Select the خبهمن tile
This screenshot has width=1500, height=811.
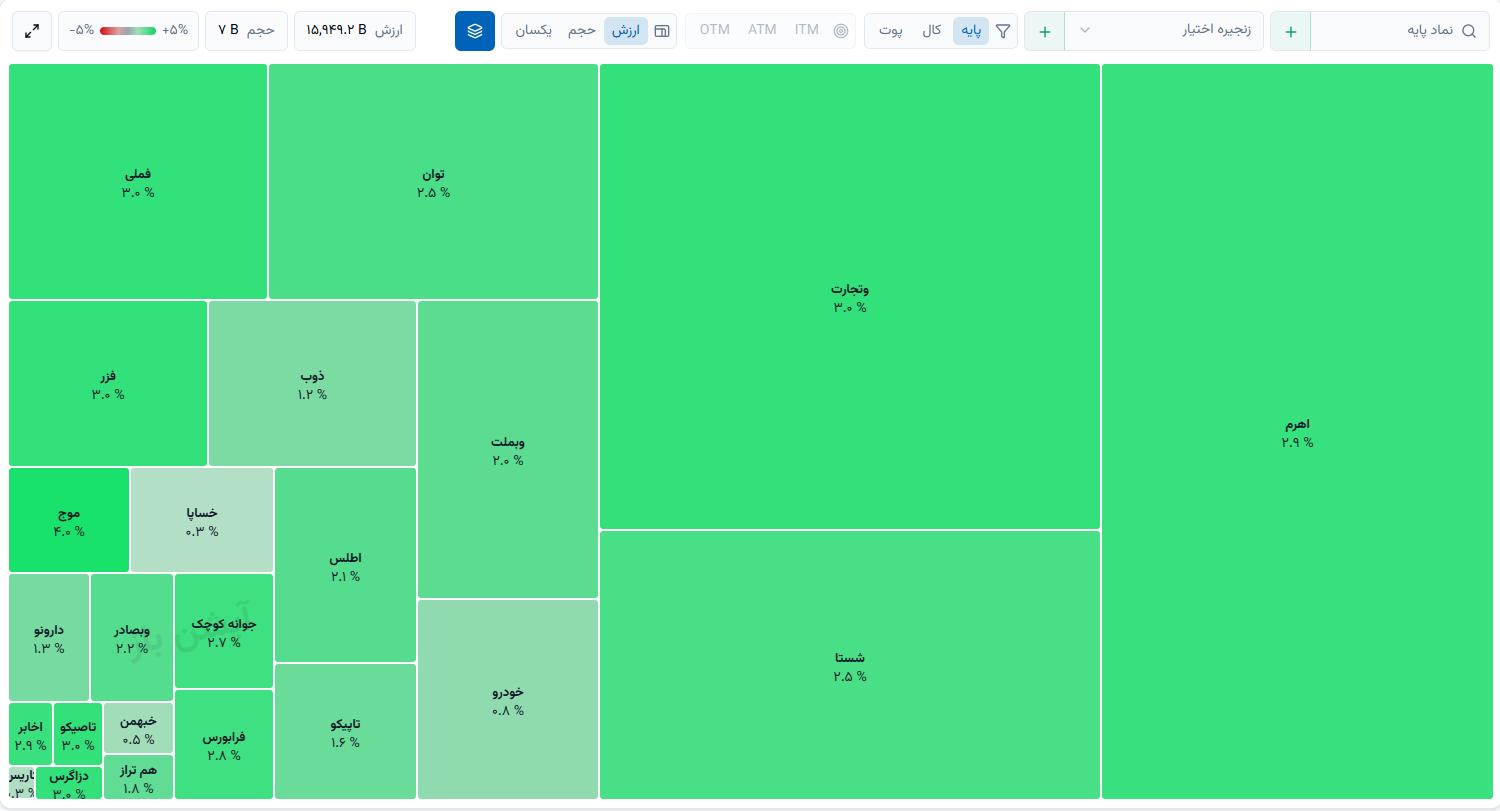[138, 728]
